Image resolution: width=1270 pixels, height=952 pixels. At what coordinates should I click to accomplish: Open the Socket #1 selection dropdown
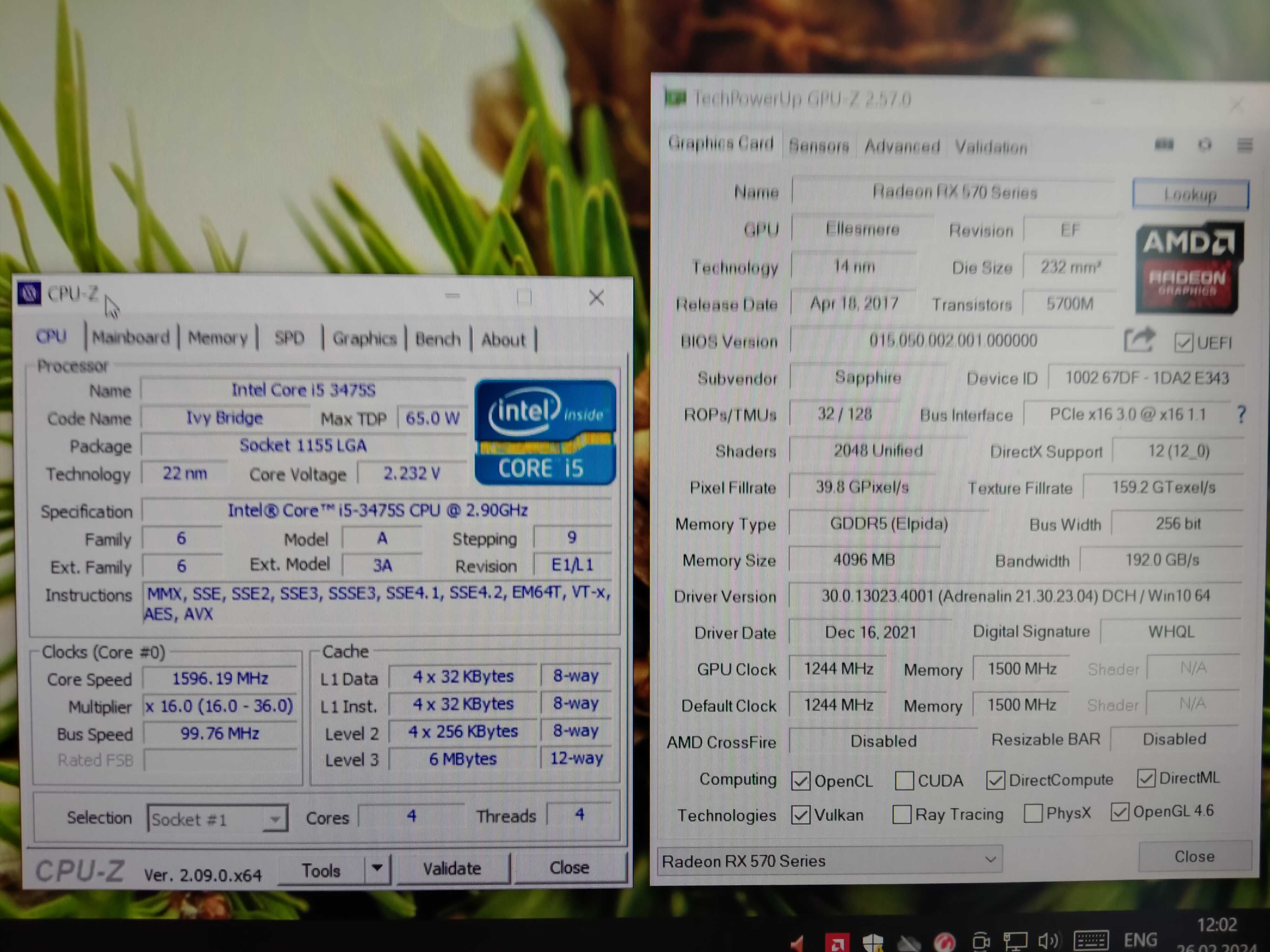tap(217, 819)
